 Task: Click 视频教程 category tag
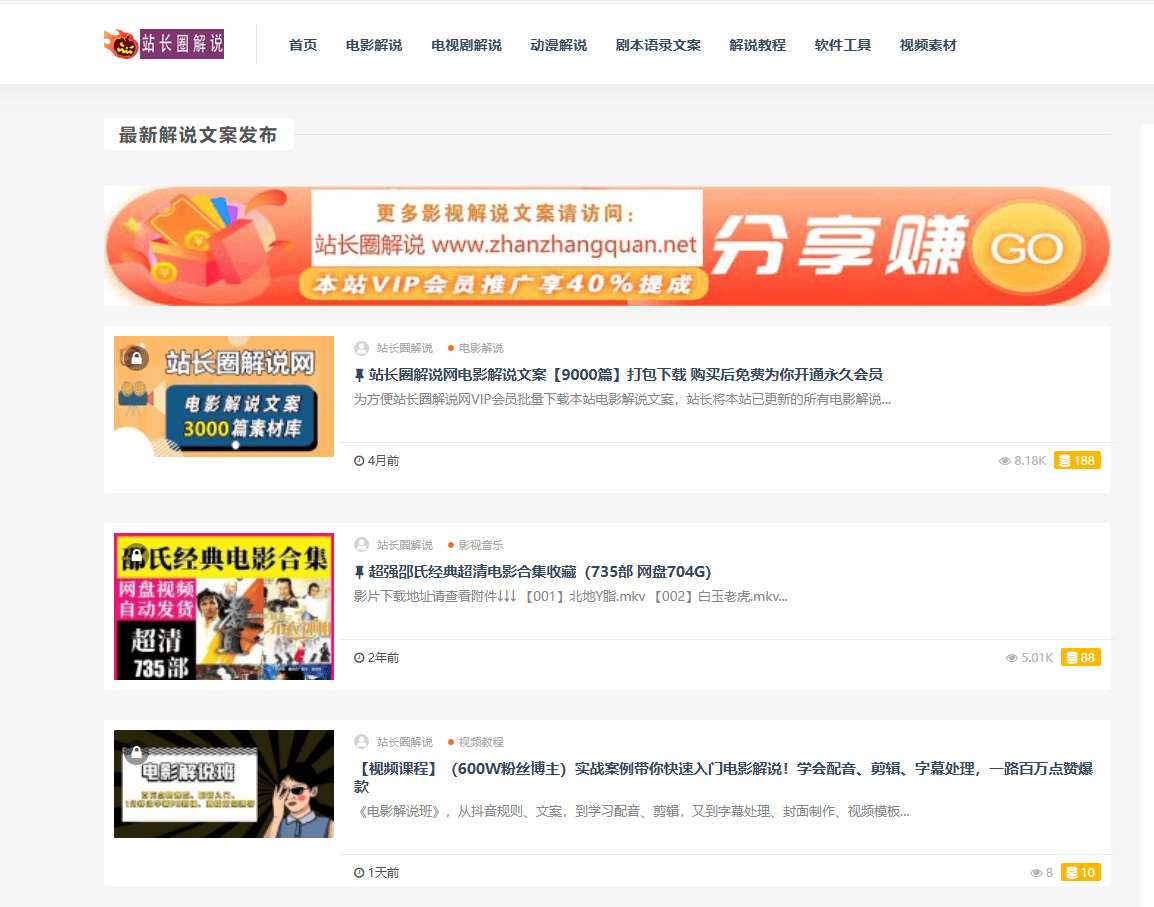click(481, 742)
